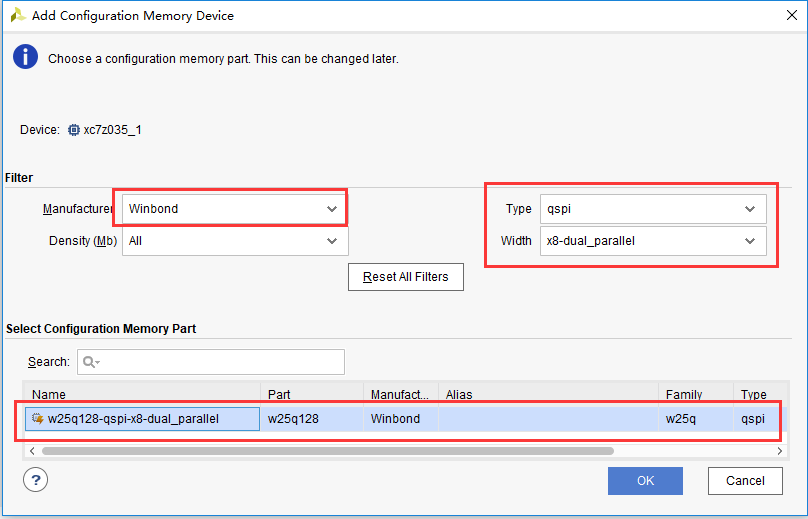Click the Cancel button
The width and height of the screenshot is (808, 519).
coord(745,481)
